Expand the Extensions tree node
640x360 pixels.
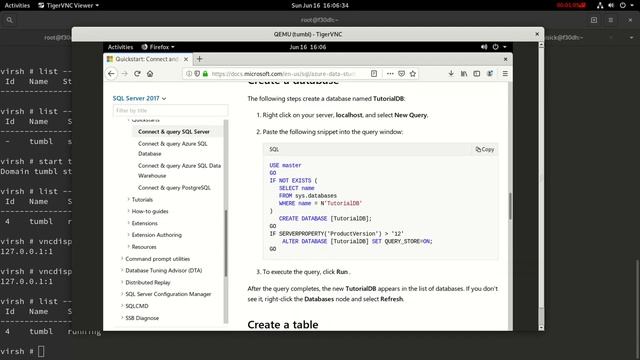[x=129, y=223]
